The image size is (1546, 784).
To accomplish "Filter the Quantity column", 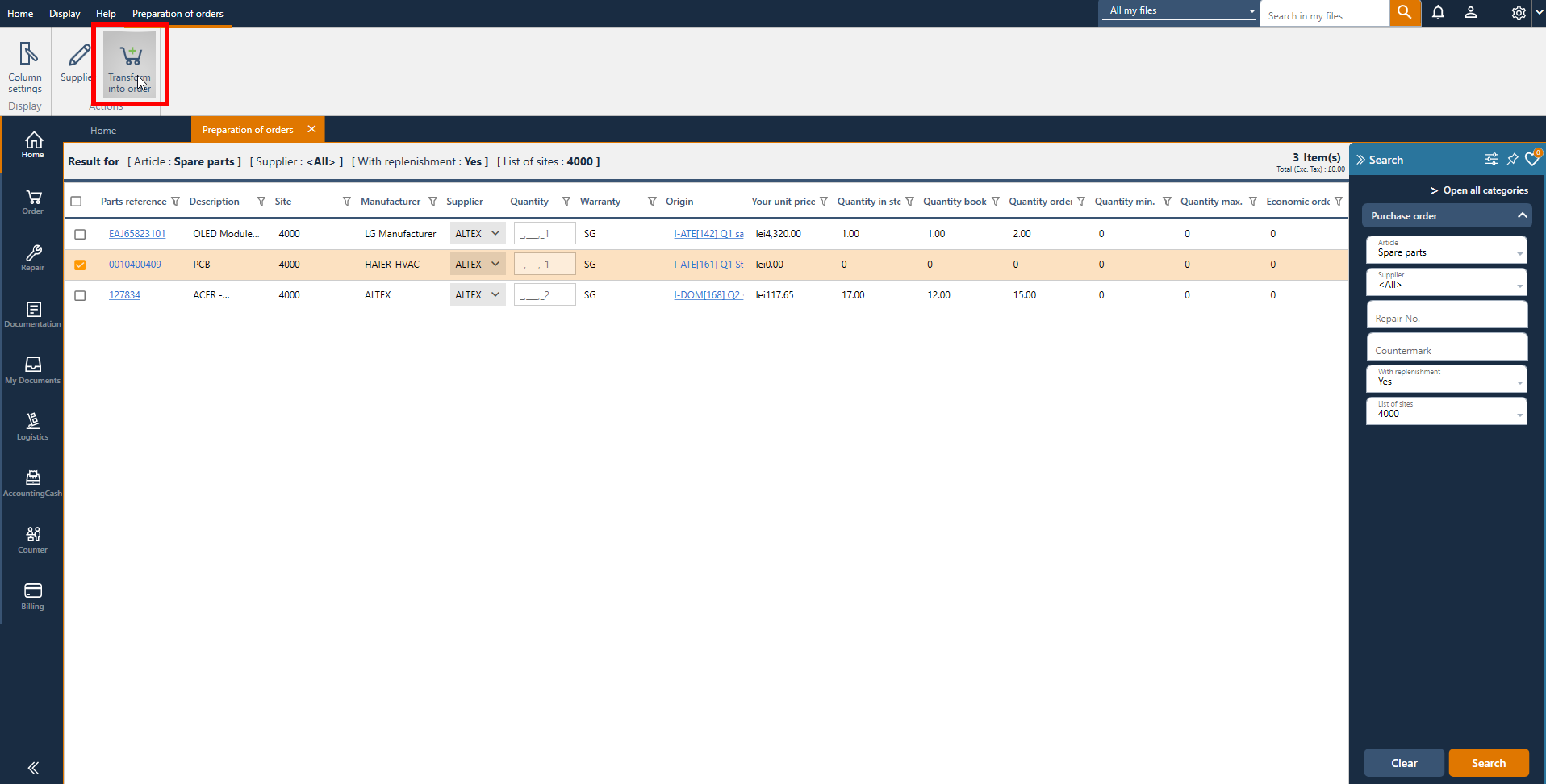I will click(x=566, y=202).
